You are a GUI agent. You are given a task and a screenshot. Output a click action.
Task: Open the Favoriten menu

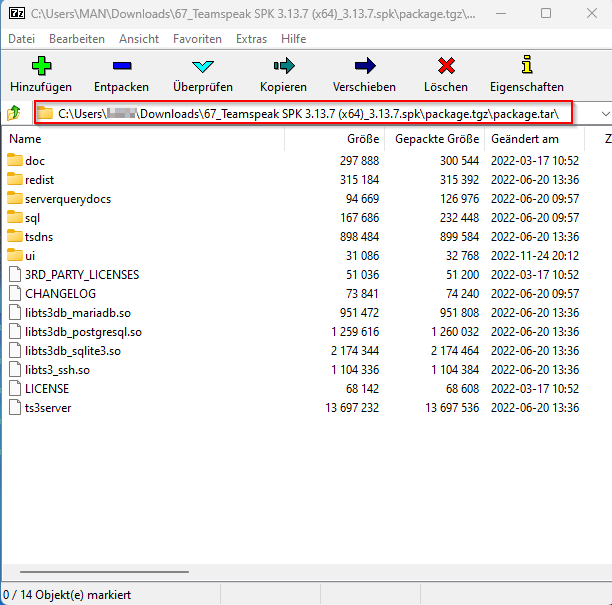[197, 38]
